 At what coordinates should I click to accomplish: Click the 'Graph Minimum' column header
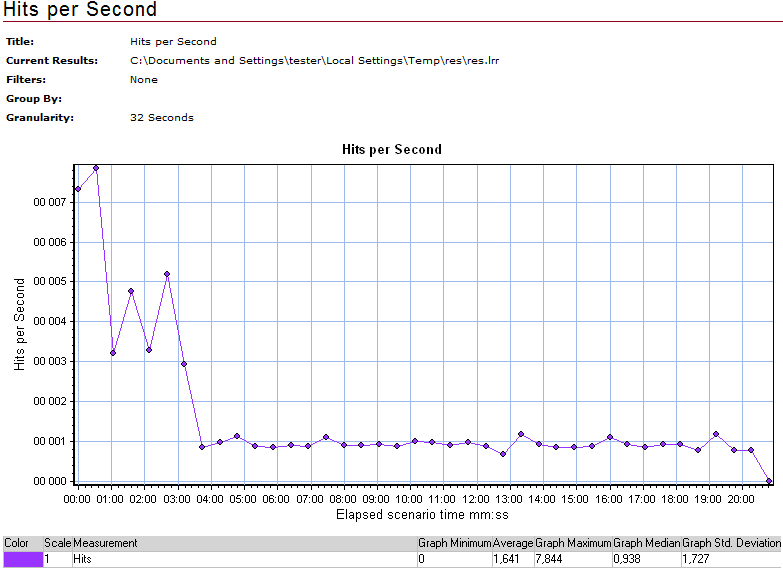pyautogui.click(x=454, y=543)
